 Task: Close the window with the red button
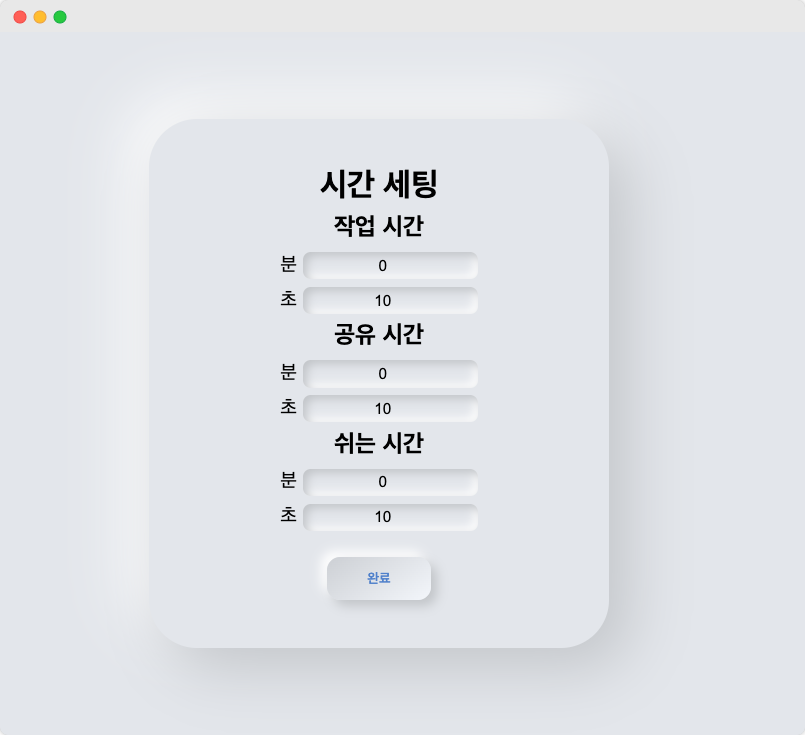[20, 17]
